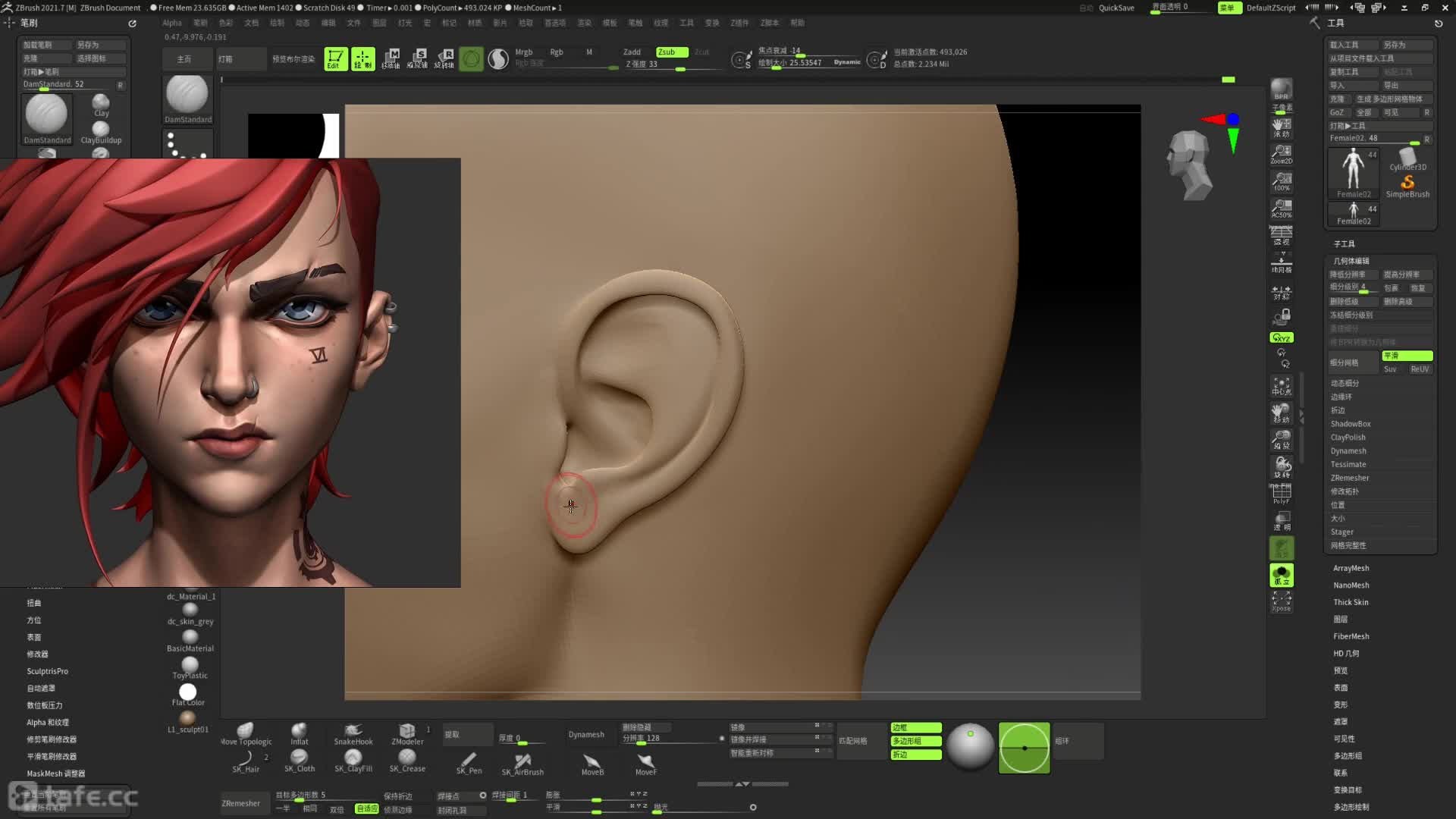Select the Female02 tool thumbnail with figure

1354,173
